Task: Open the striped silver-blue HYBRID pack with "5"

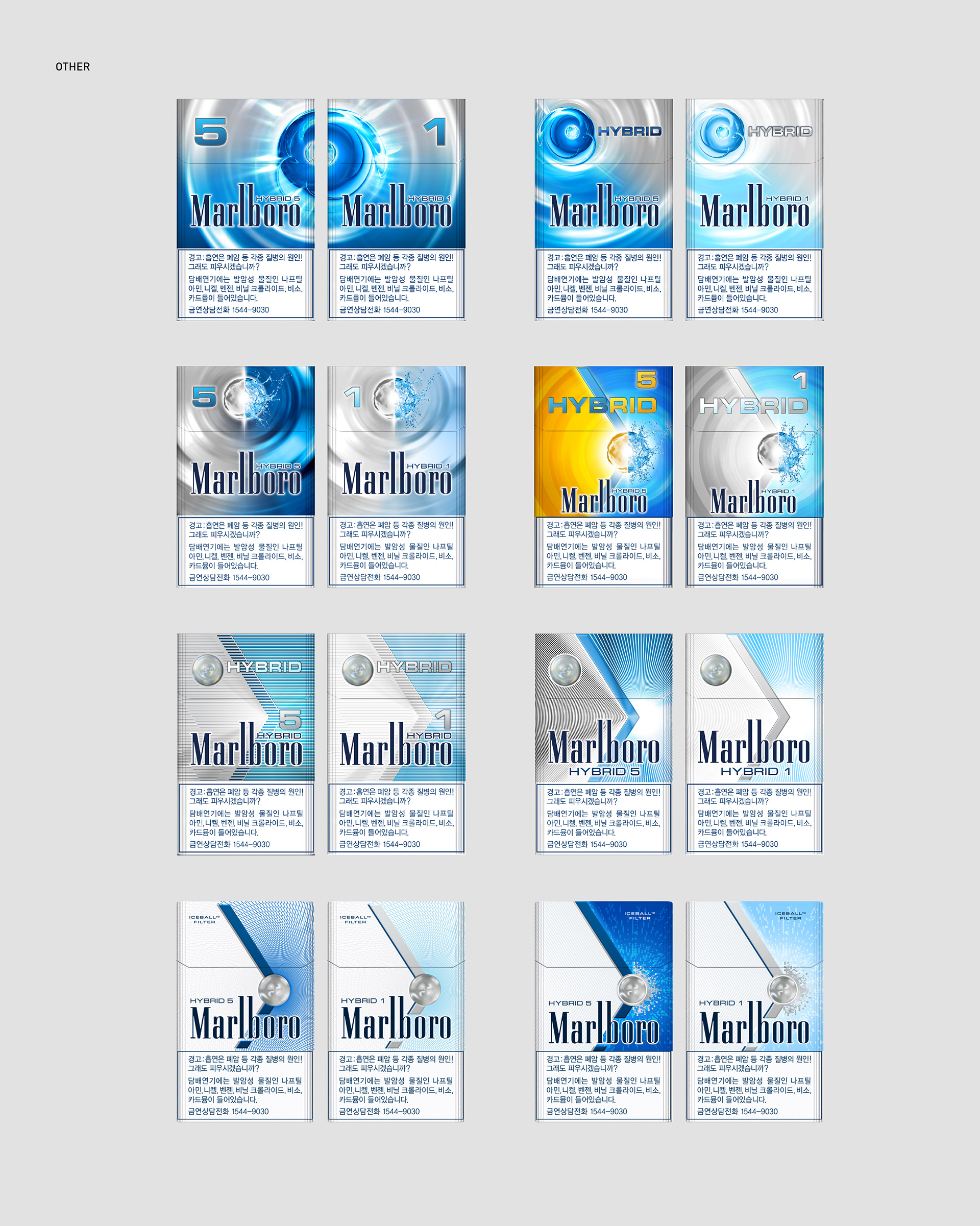Action: click(246, 744)
